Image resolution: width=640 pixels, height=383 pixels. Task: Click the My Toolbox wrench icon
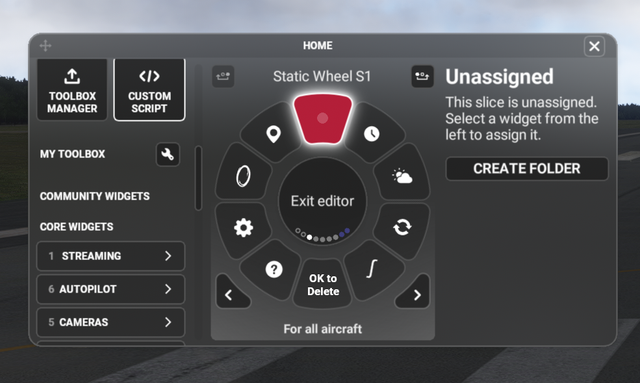click(x=168, y=154)
